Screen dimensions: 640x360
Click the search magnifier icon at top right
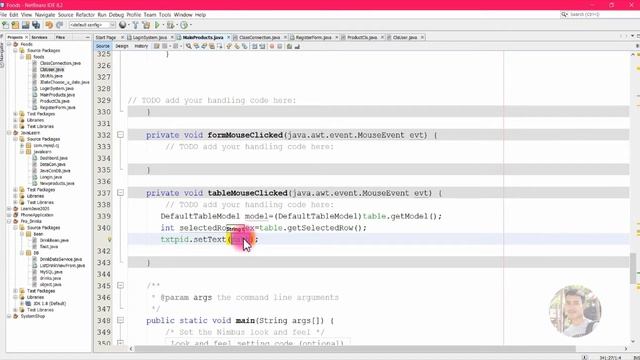(x=564, y=14)
